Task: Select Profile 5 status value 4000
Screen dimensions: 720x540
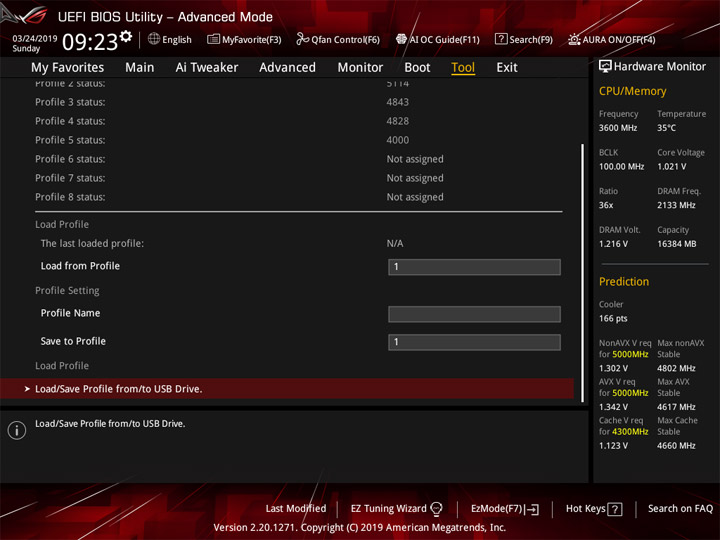Action: click(398, 140)
